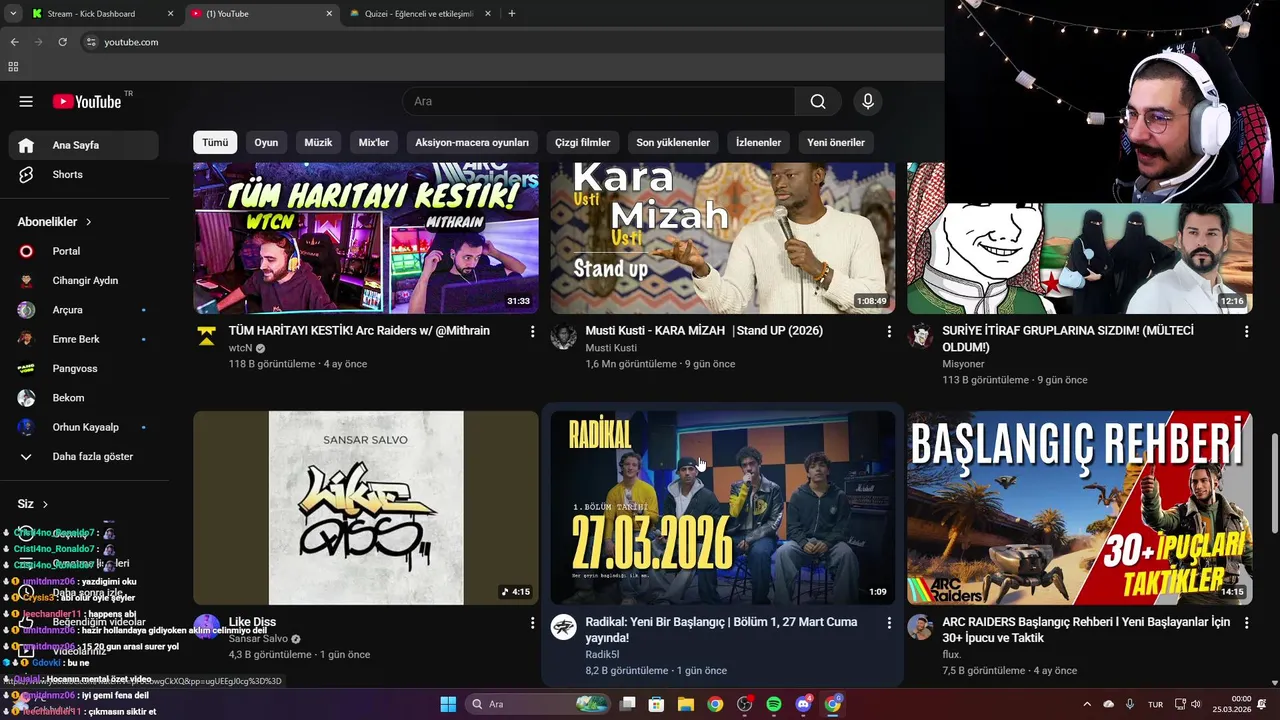
Task: Open the Windows Start menu
Action: click(x=448, y=704)
